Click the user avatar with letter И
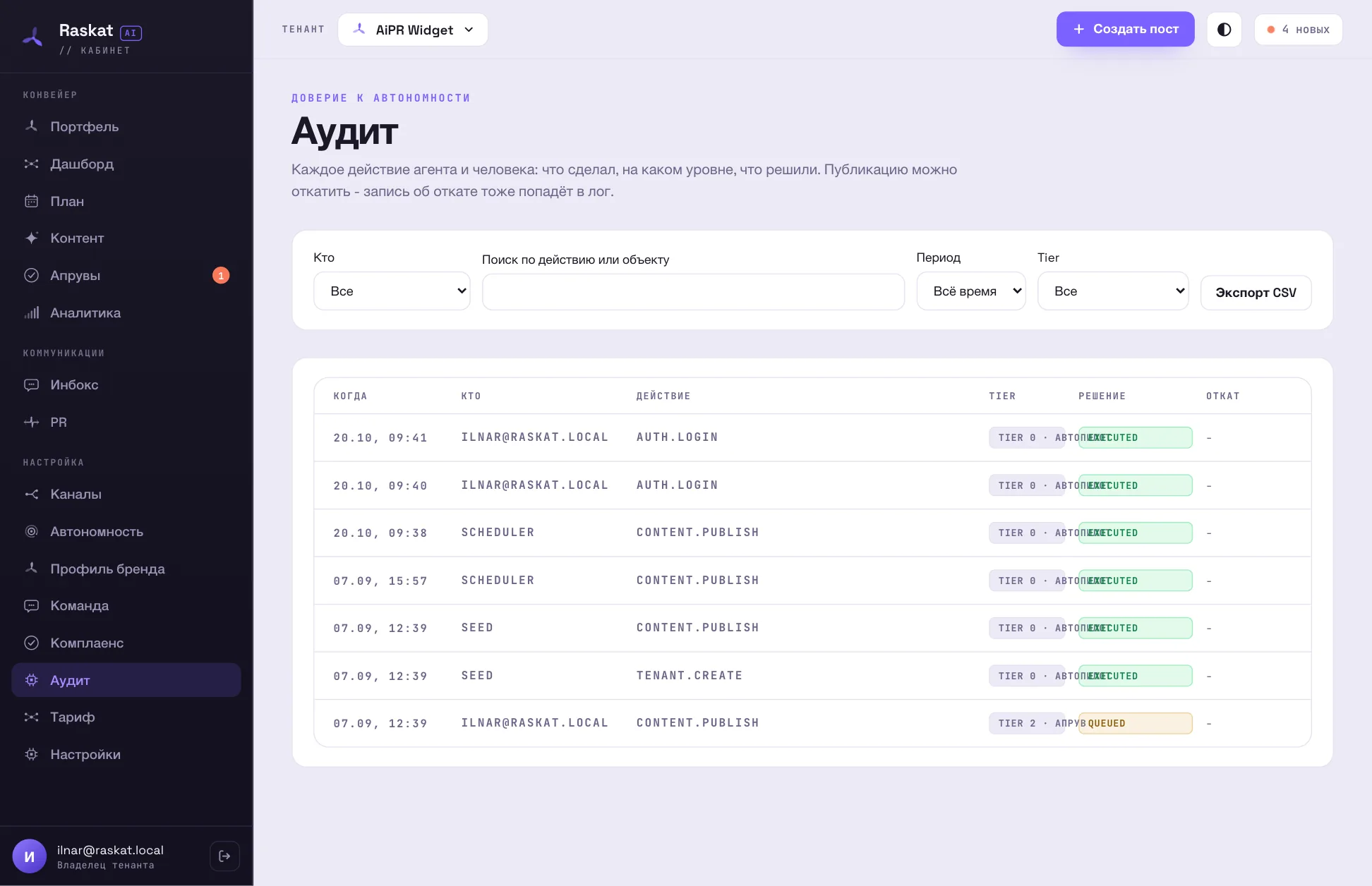1372x886 pixels. (30, 856)
